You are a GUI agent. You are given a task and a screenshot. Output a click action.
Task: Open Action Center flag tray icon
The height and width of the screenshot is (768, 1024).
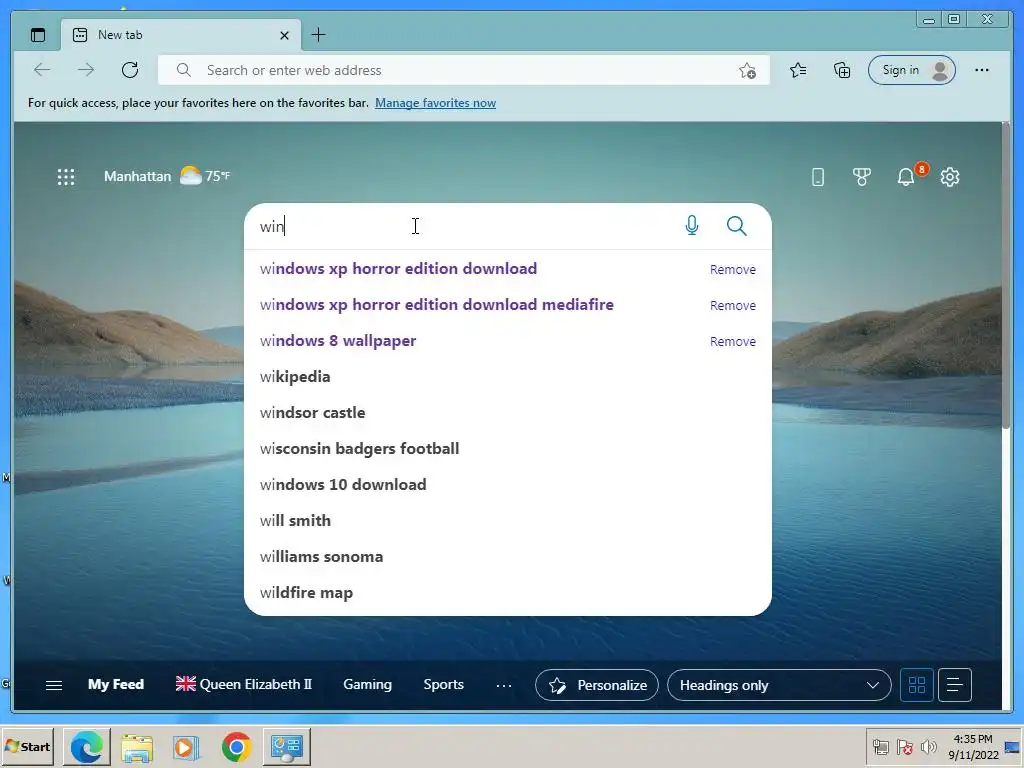click(904, 746)
